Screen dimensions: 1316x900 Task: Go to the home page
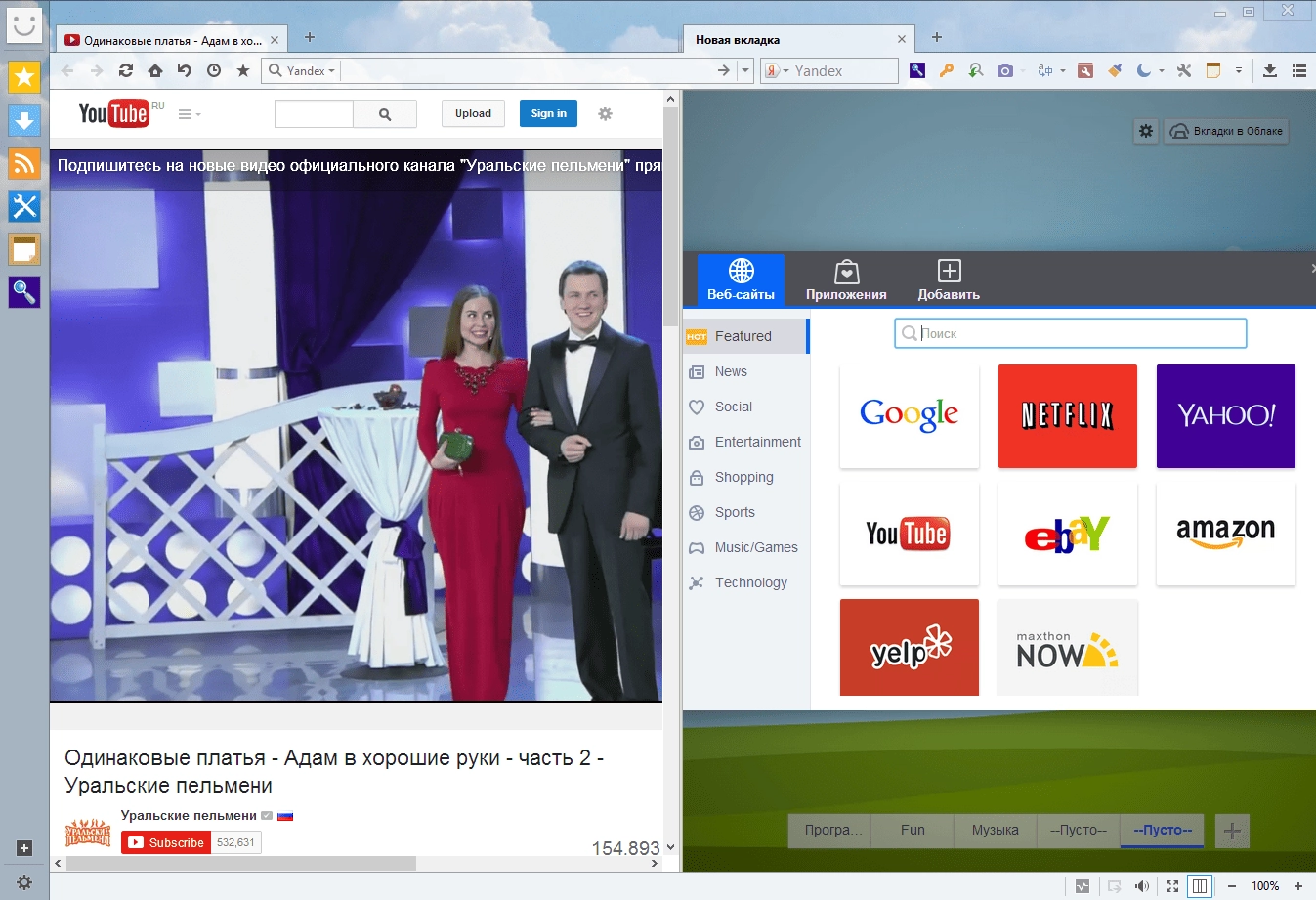155,70
